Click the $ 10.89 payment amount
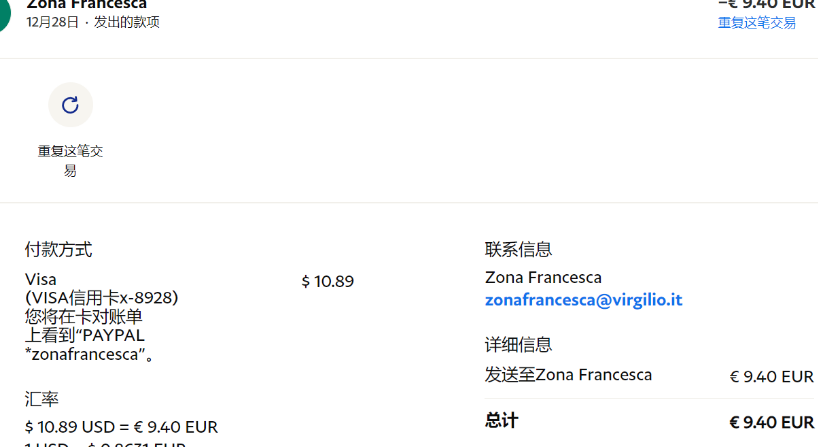818x447 pixels. pyautogui.click(x=327, y=281)
